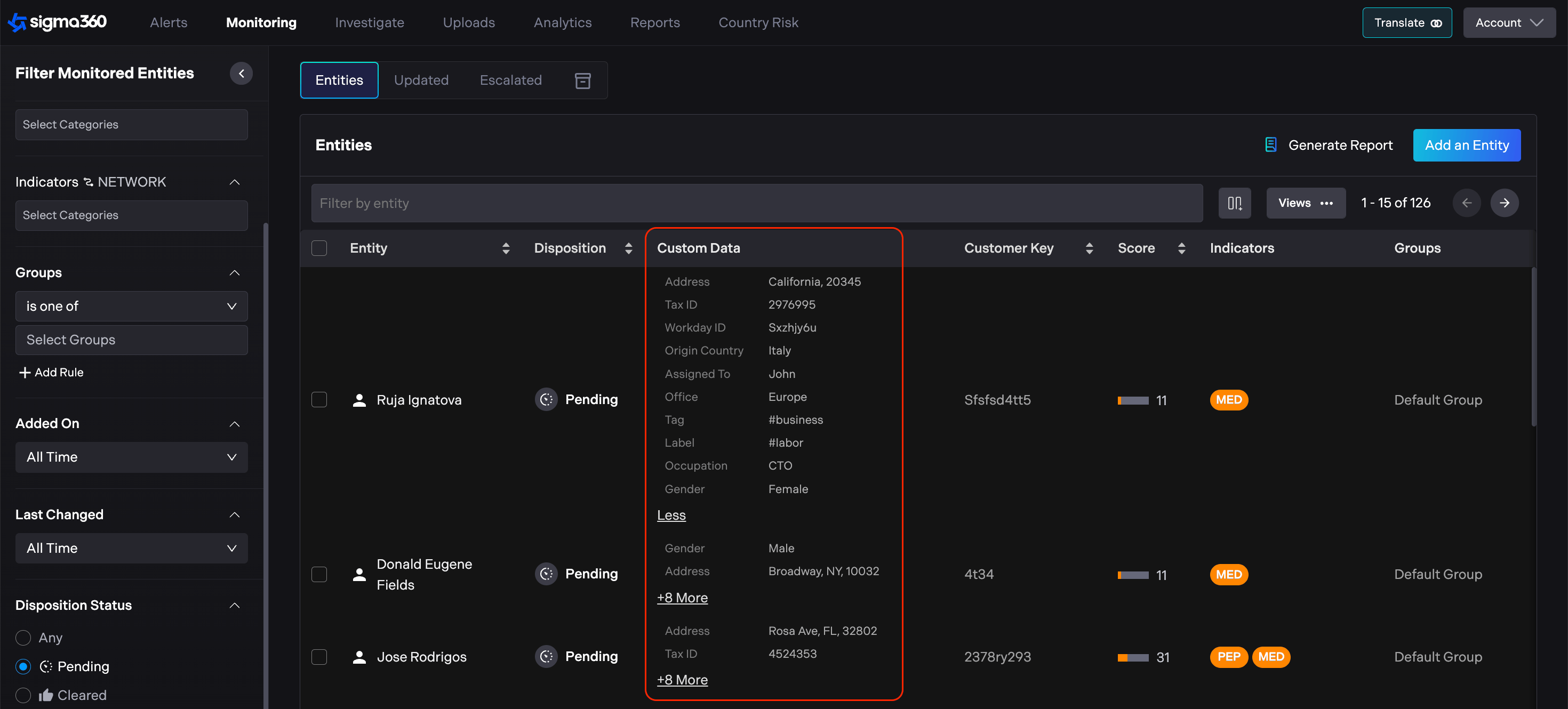Open the Country Risk menu
The width and height of the screenshot is (1568, 709).
click(758, 22)
